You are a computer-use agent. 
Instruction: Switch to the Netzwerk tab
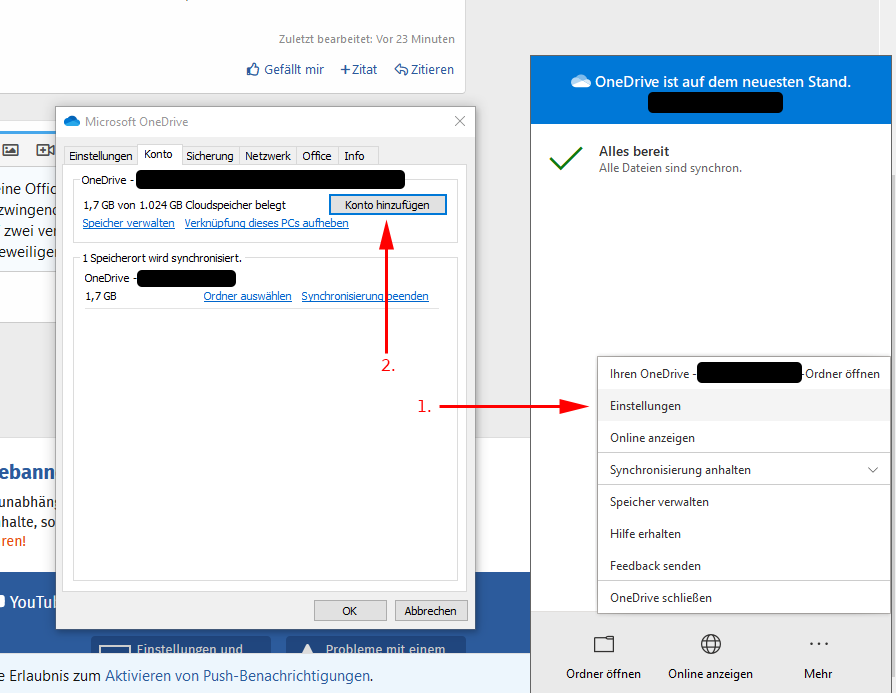pyautogui.click(x=267, y=156)
